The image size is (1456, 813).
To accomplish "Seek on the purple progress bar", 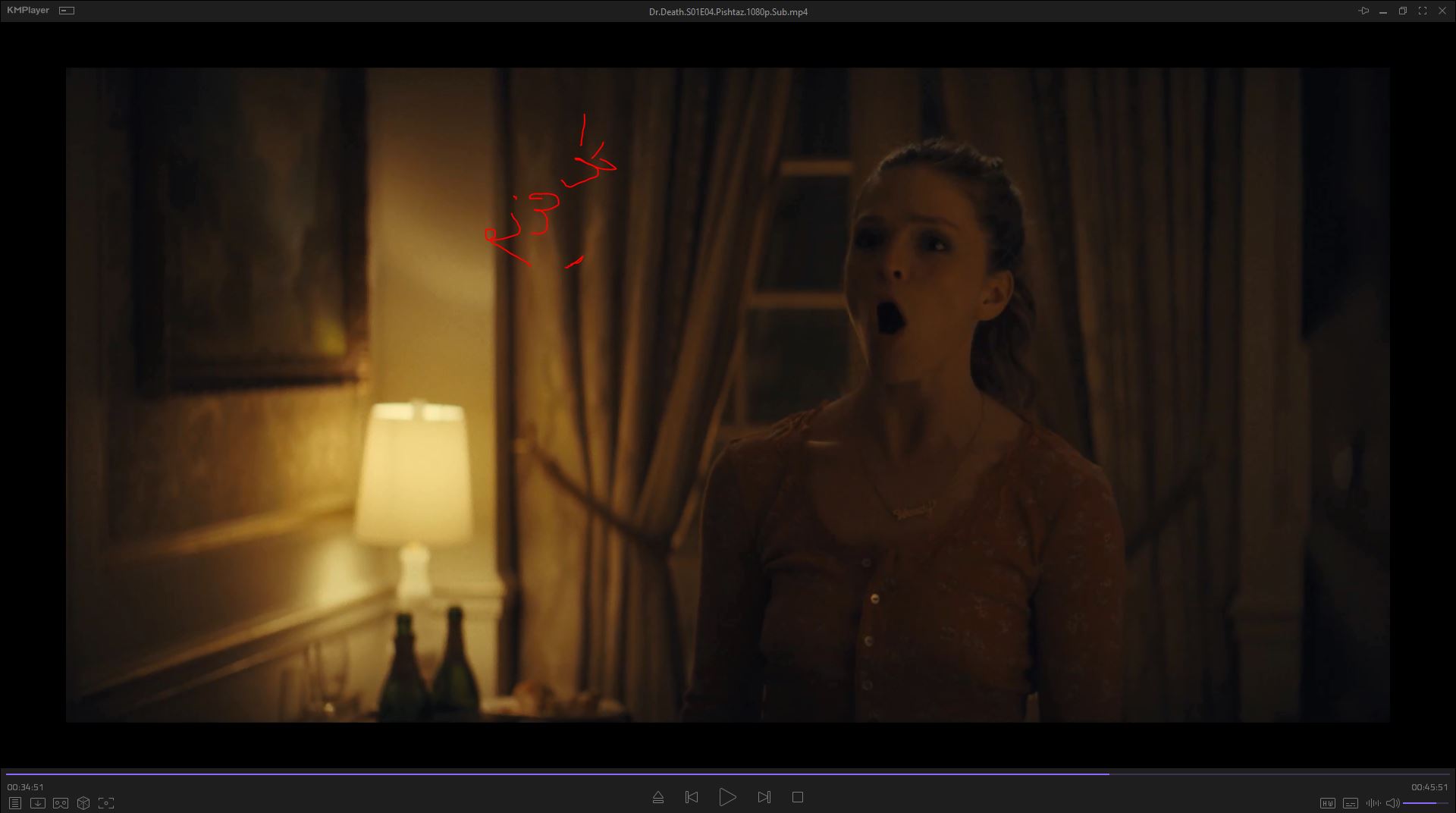I will [x=557, y=774].
